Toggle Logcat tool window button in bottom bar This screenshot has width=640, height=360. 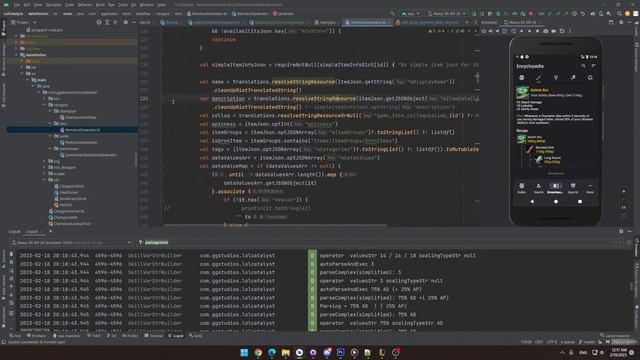click(176, 336)
